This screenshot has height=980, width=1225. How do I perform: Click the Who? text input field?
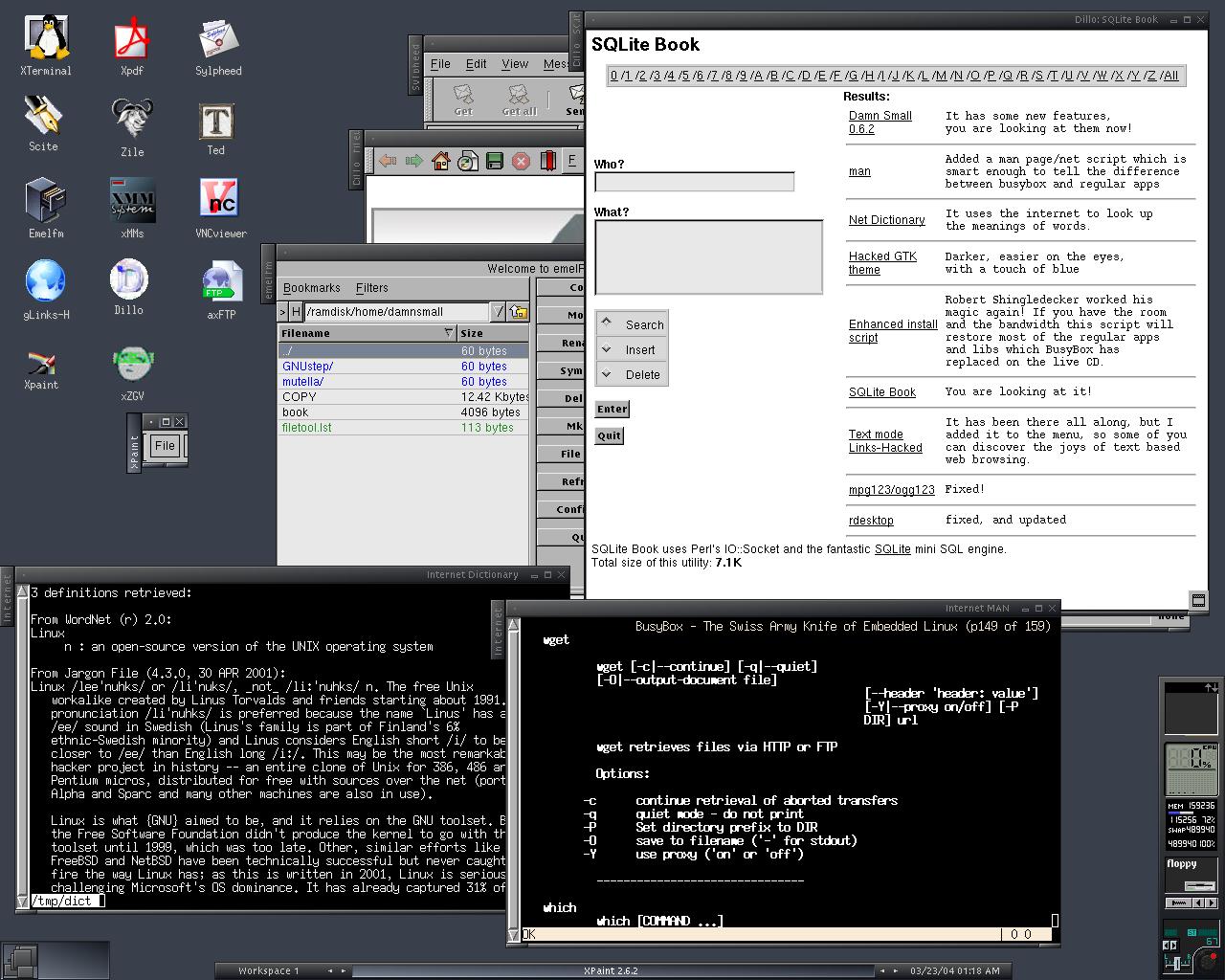pyautogui.click(x=695, y=182)
